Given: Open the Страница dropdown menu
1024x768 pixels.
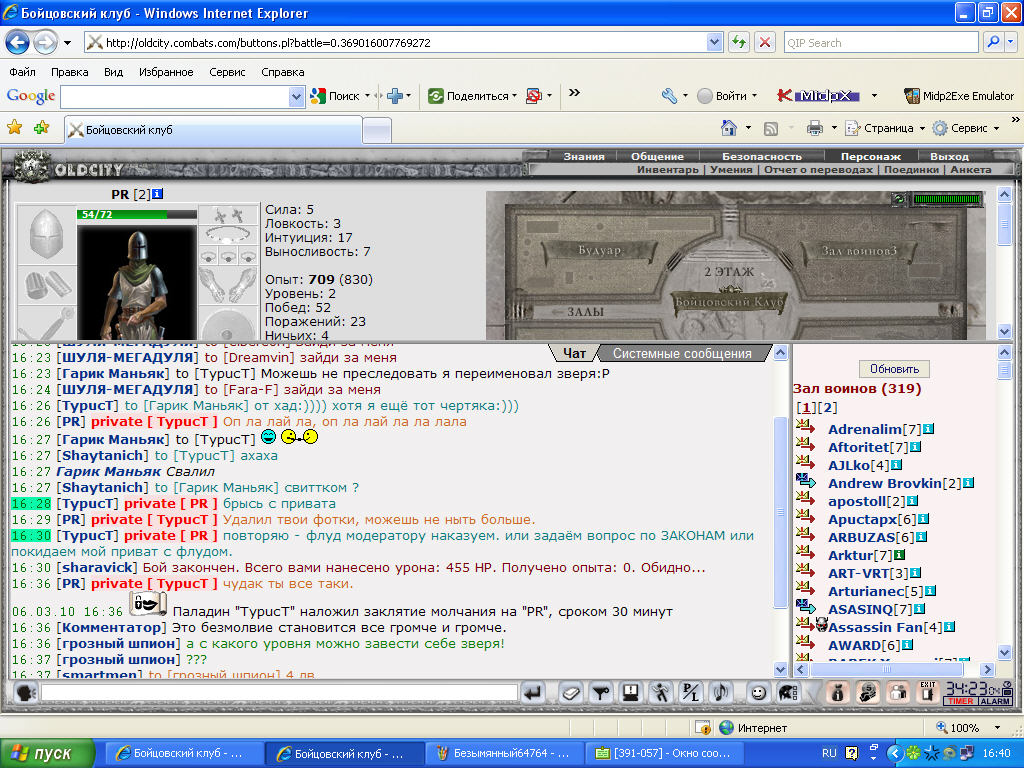Looking at the screenshot, I should click(886, 128).
